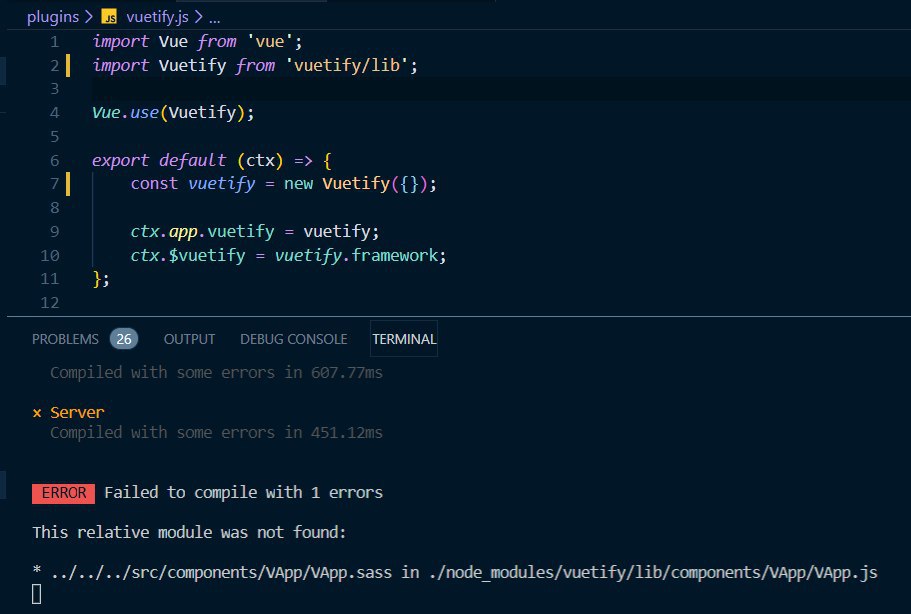The image size is (911, 614).
Task: Expand the breadcrumb ellipsis symbols
Action: coord(214,18)
